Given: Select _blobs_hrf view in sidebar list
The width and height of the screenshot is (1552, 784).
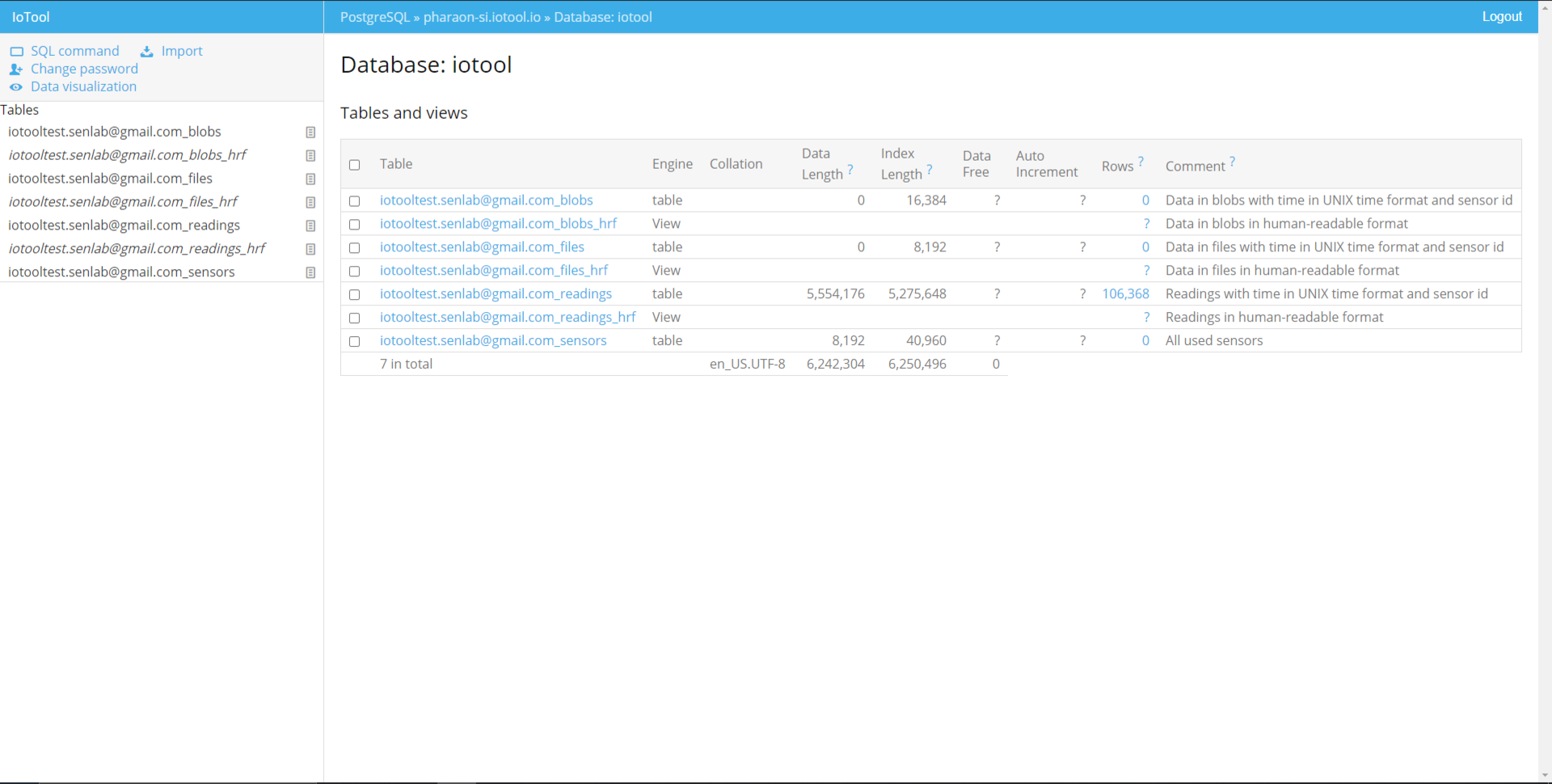Looking at the screenshot, I should coord(127,155).
